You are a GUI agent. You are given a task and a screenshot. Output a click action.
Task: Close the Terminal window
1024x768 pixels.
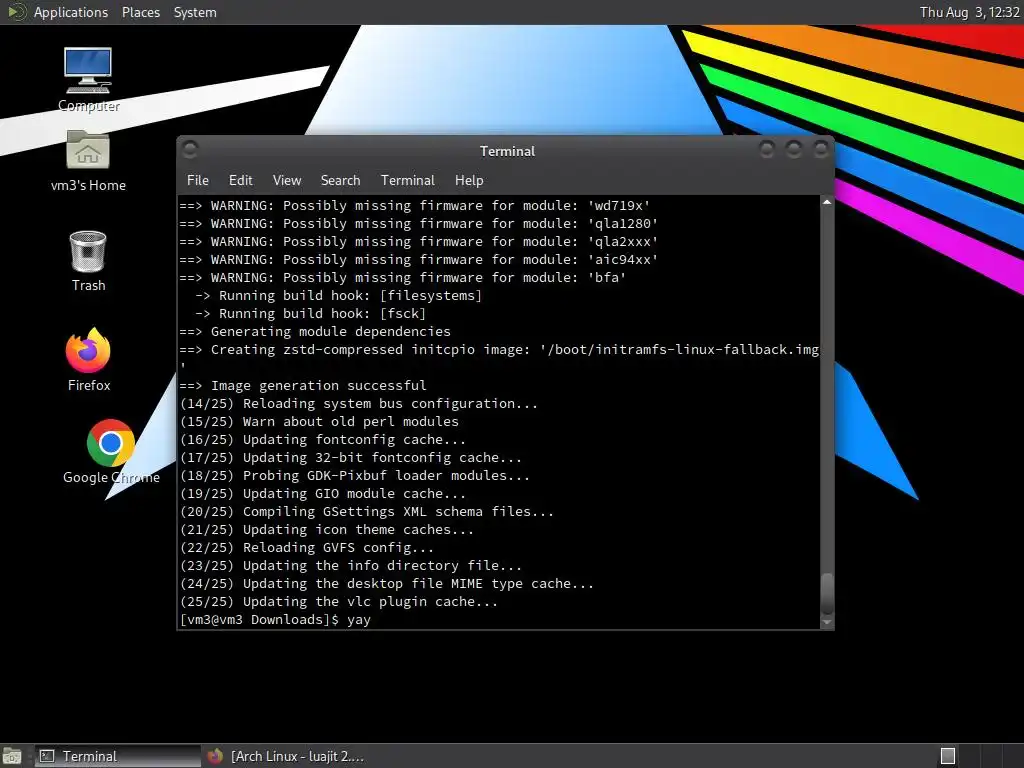(820, 150)
